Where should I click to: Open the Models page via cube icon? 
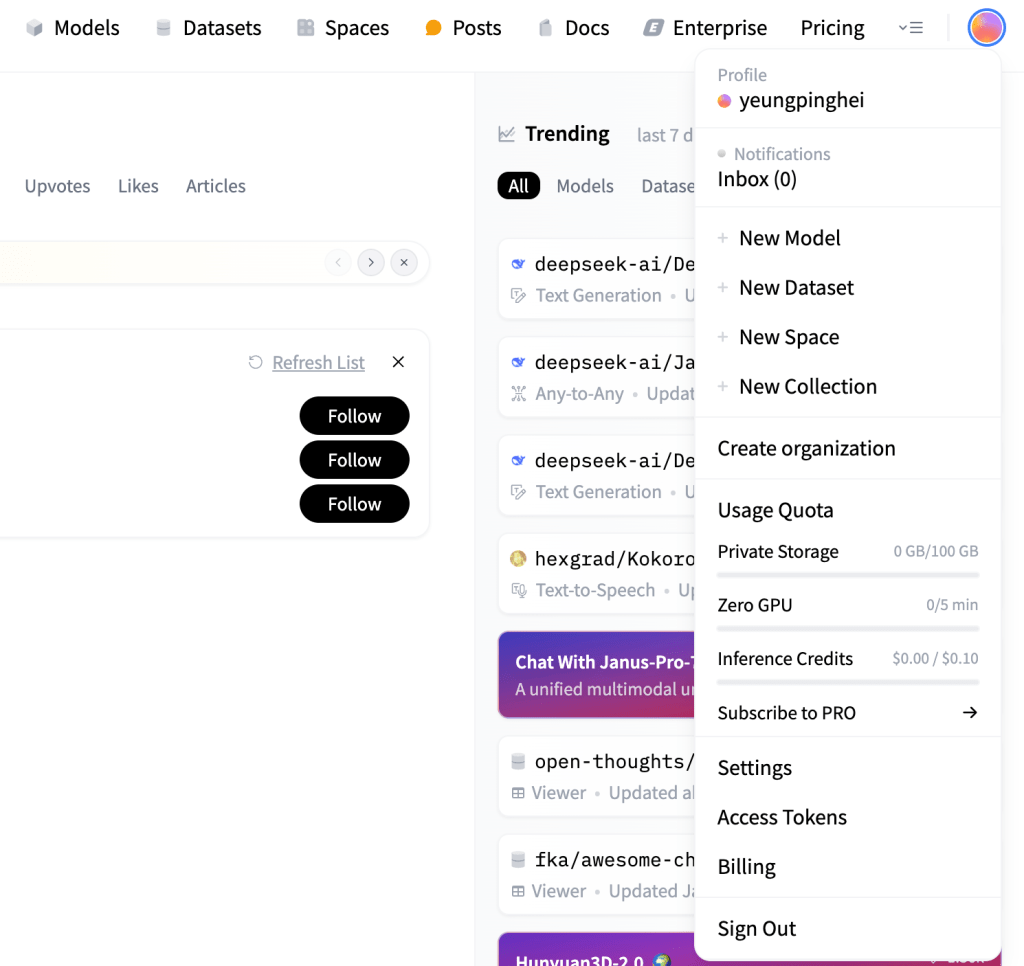pos(35,28)
